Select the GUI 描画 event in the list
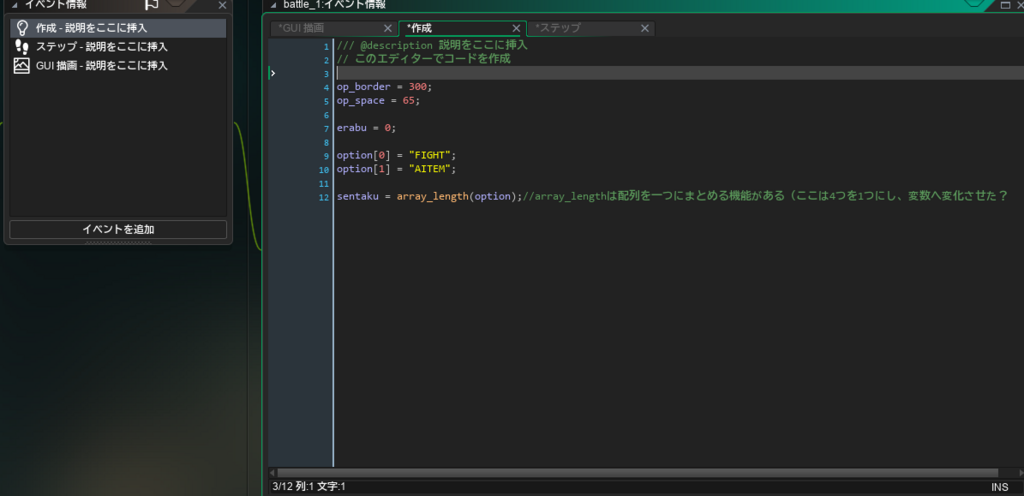1024x496 pixels. [x=101, y=66]
